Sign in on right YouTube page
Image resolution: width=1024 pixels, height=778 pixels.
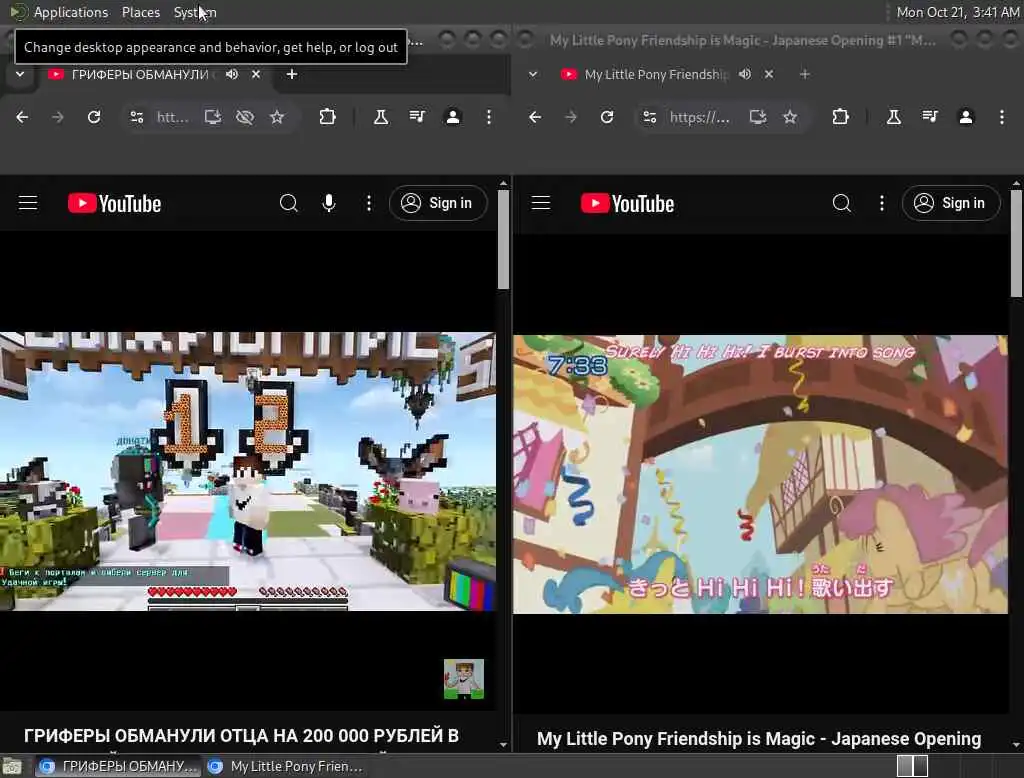click(951, 203)
